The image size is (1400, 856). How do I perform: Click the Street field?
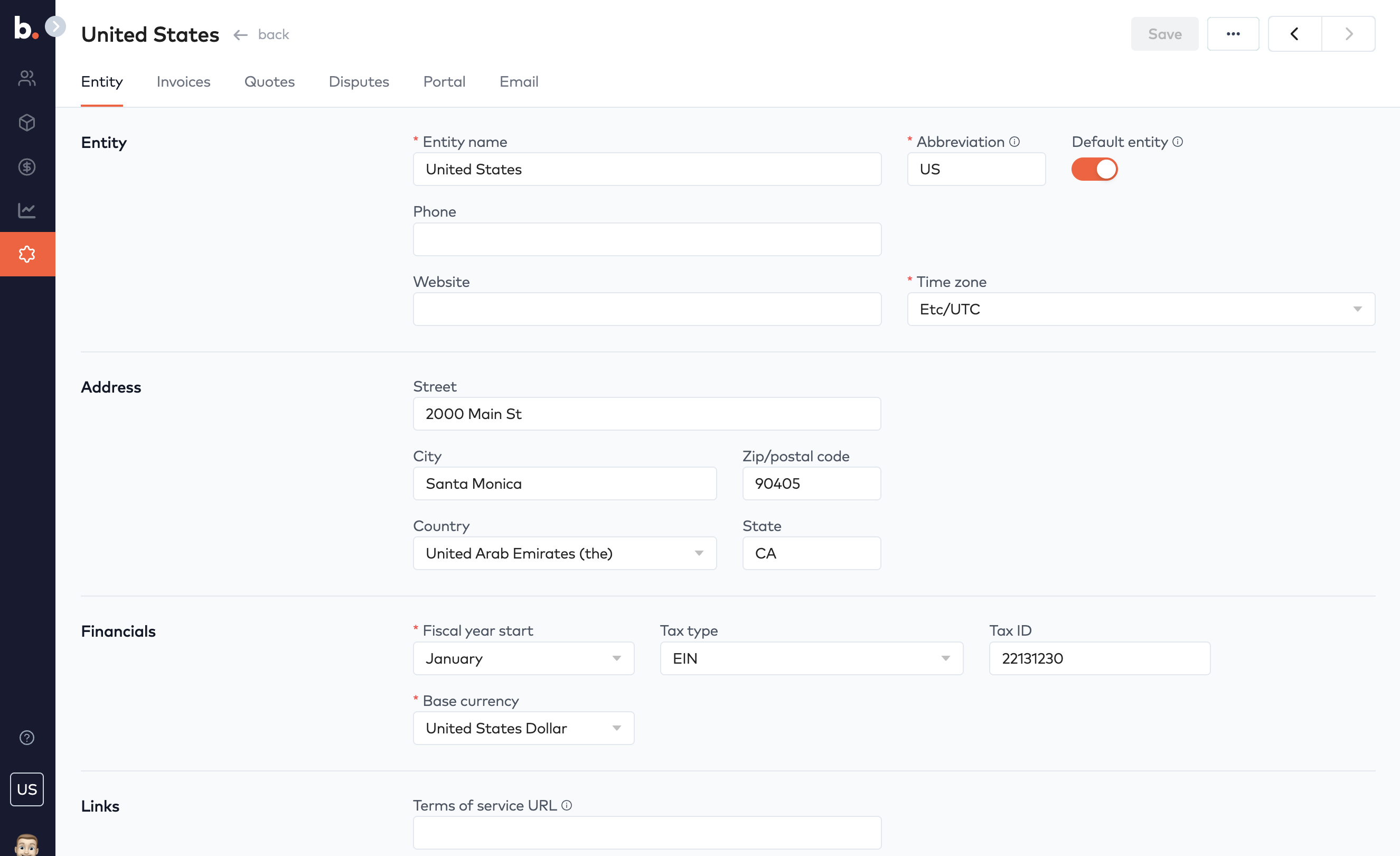[647, 414]
